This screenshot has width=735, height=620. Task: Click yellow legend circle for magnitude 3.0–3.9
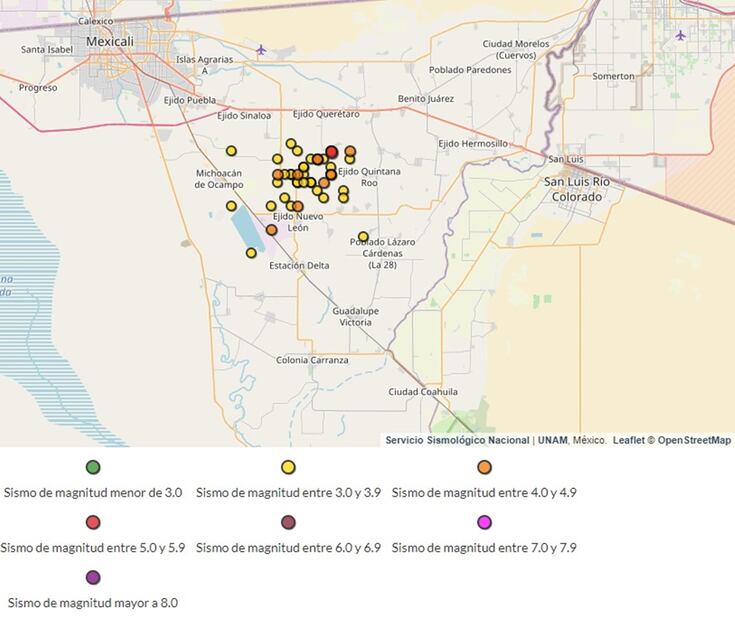coord(288,467)
